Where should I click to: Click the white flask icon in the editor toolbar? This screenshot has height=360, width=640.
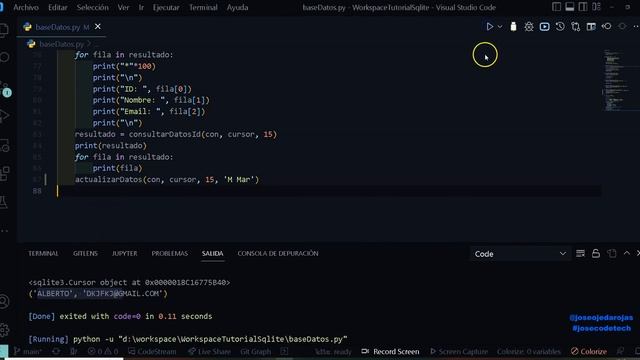513,27
